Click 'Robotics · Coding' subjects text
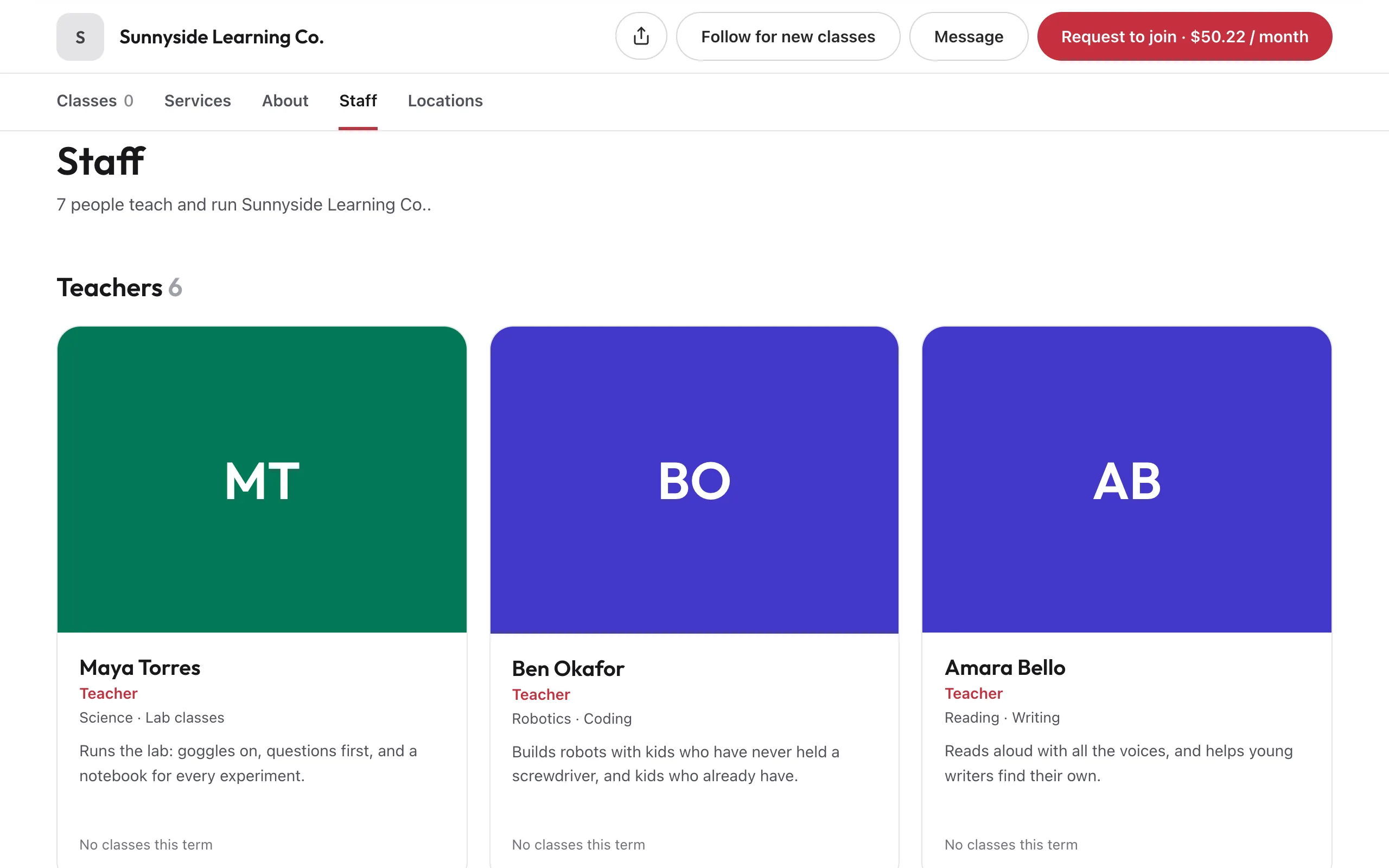The height and width of the screenshot is (868, 1389). (572, 719)
